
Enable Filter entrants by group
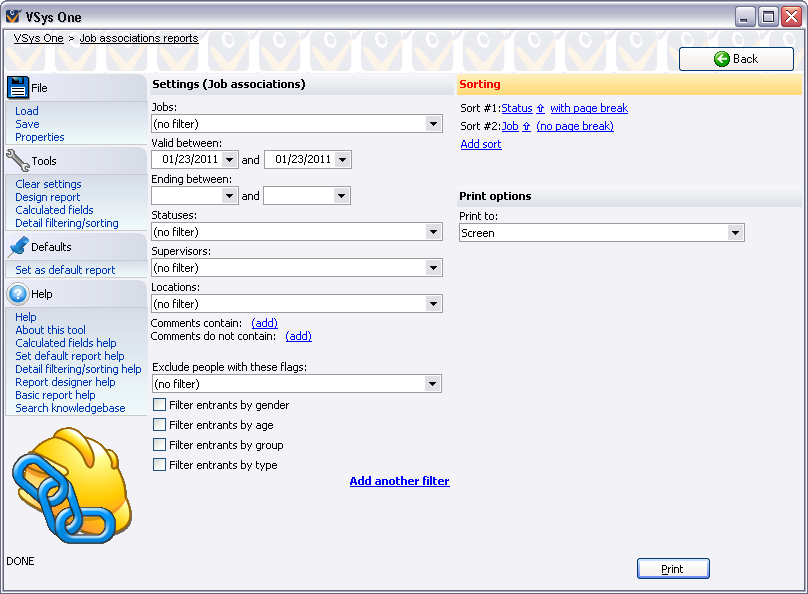point(160,445)
